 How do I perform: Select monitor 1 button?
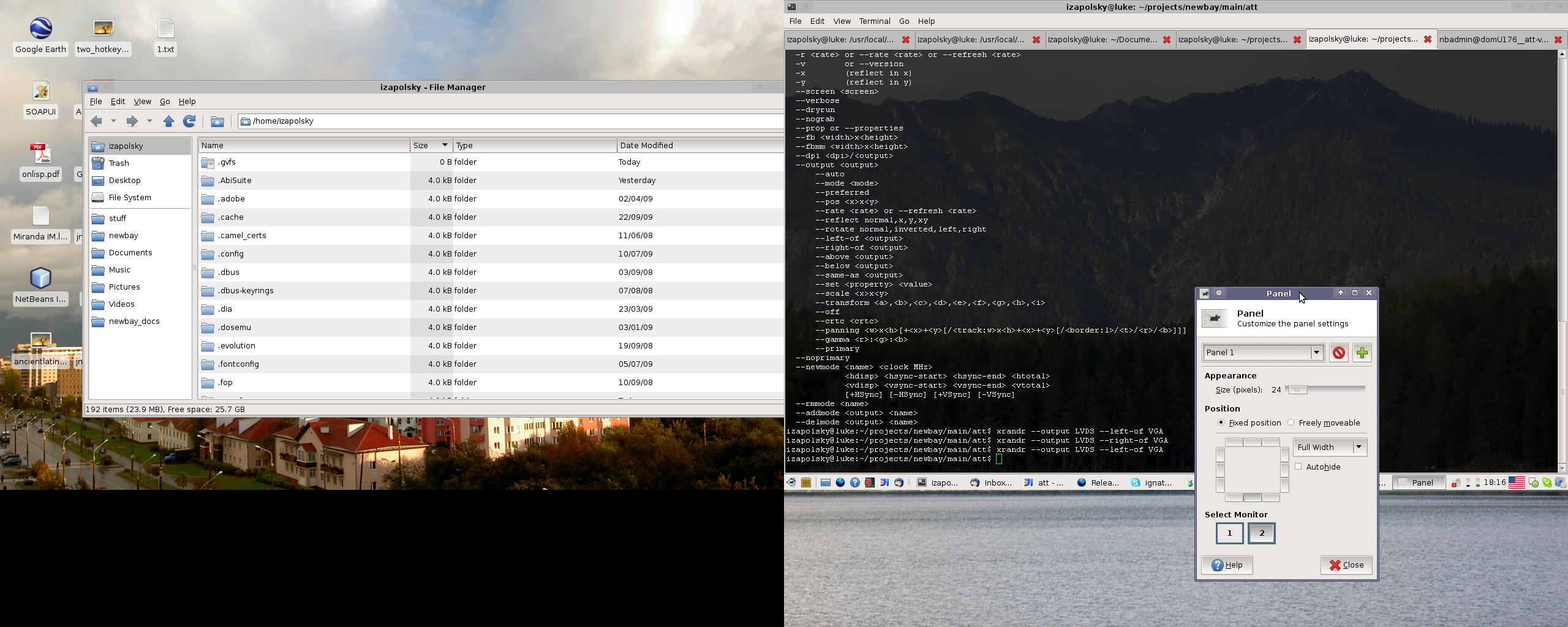[1229, 533]
